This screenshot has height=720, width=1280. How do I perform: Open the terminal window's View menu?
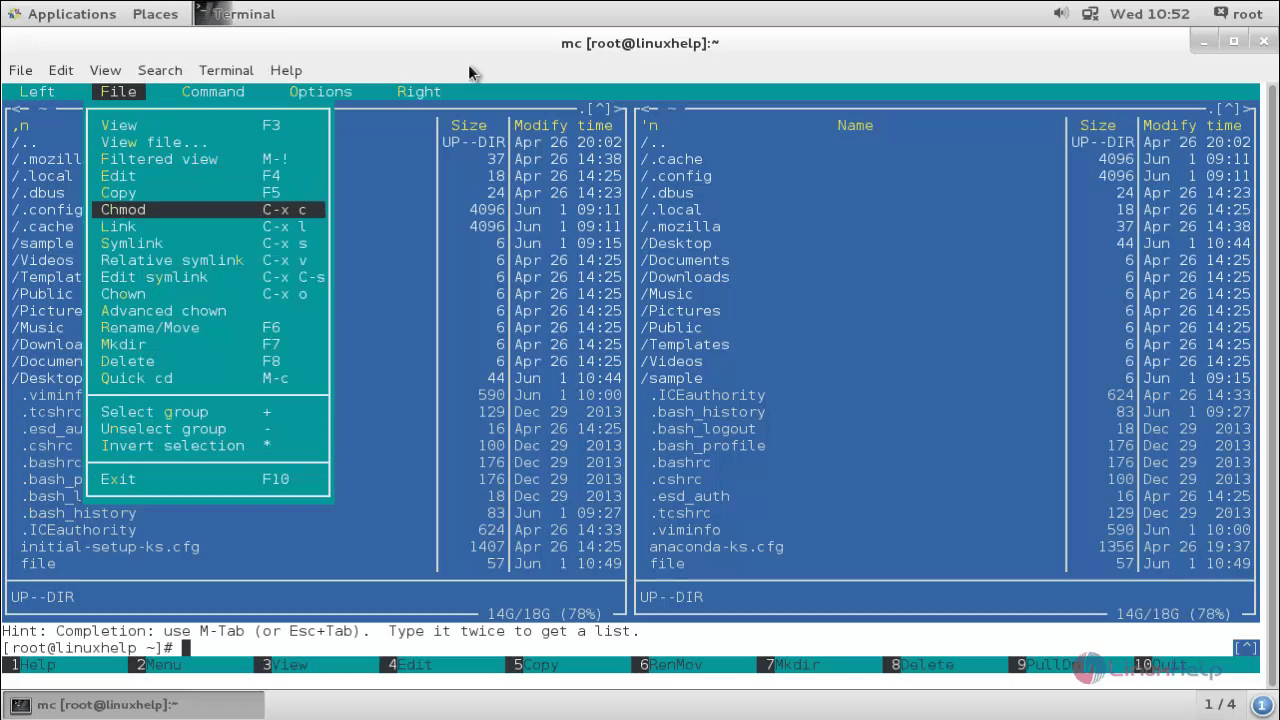pyautogui.click(x=105, y=70)
